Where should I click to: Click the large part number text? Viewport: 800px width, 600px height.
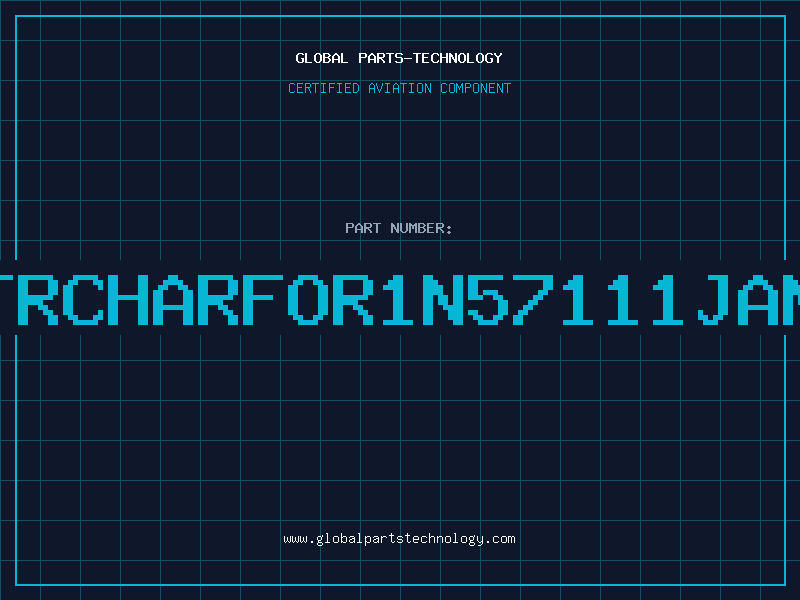(x=400, y=299)
